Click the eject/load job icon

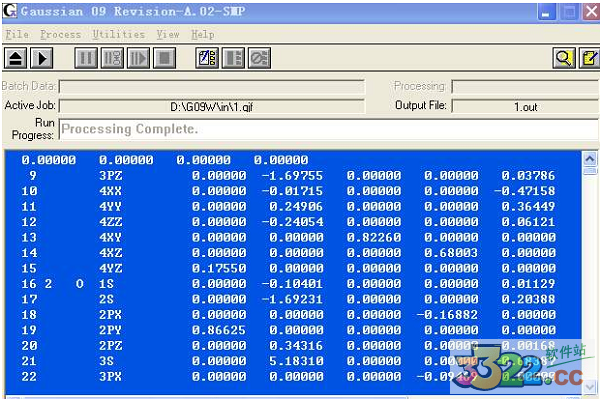click(15, 58)
